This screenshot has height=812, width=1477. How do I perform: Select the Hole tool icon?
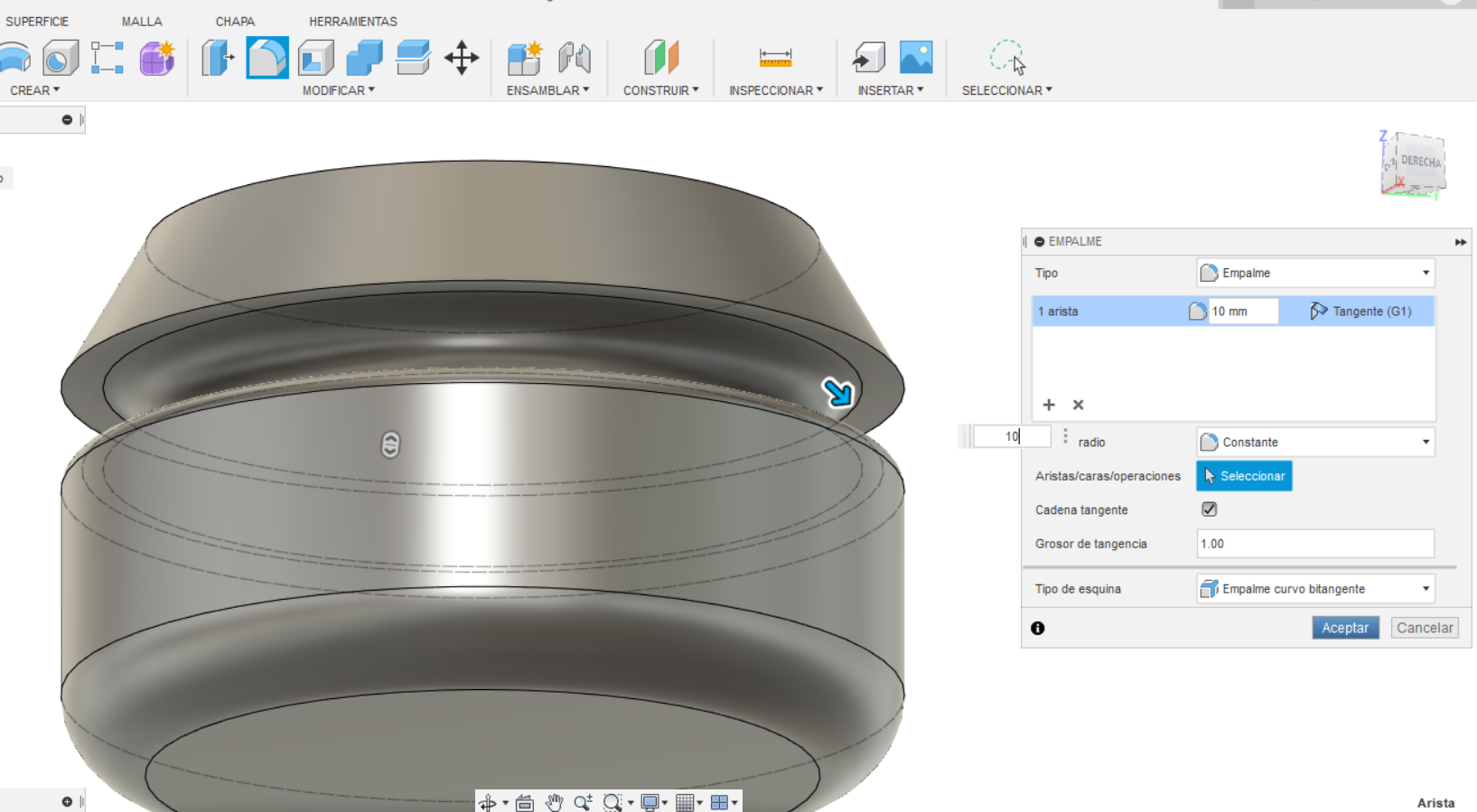coord(60,58)
